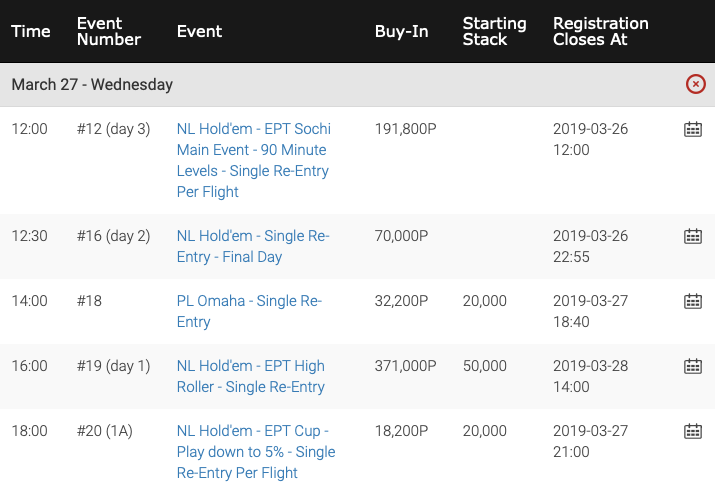Open NL Hold'em EPT High Roller link
This screenshot has width=715, height=504.
click(x=251, y=376)
